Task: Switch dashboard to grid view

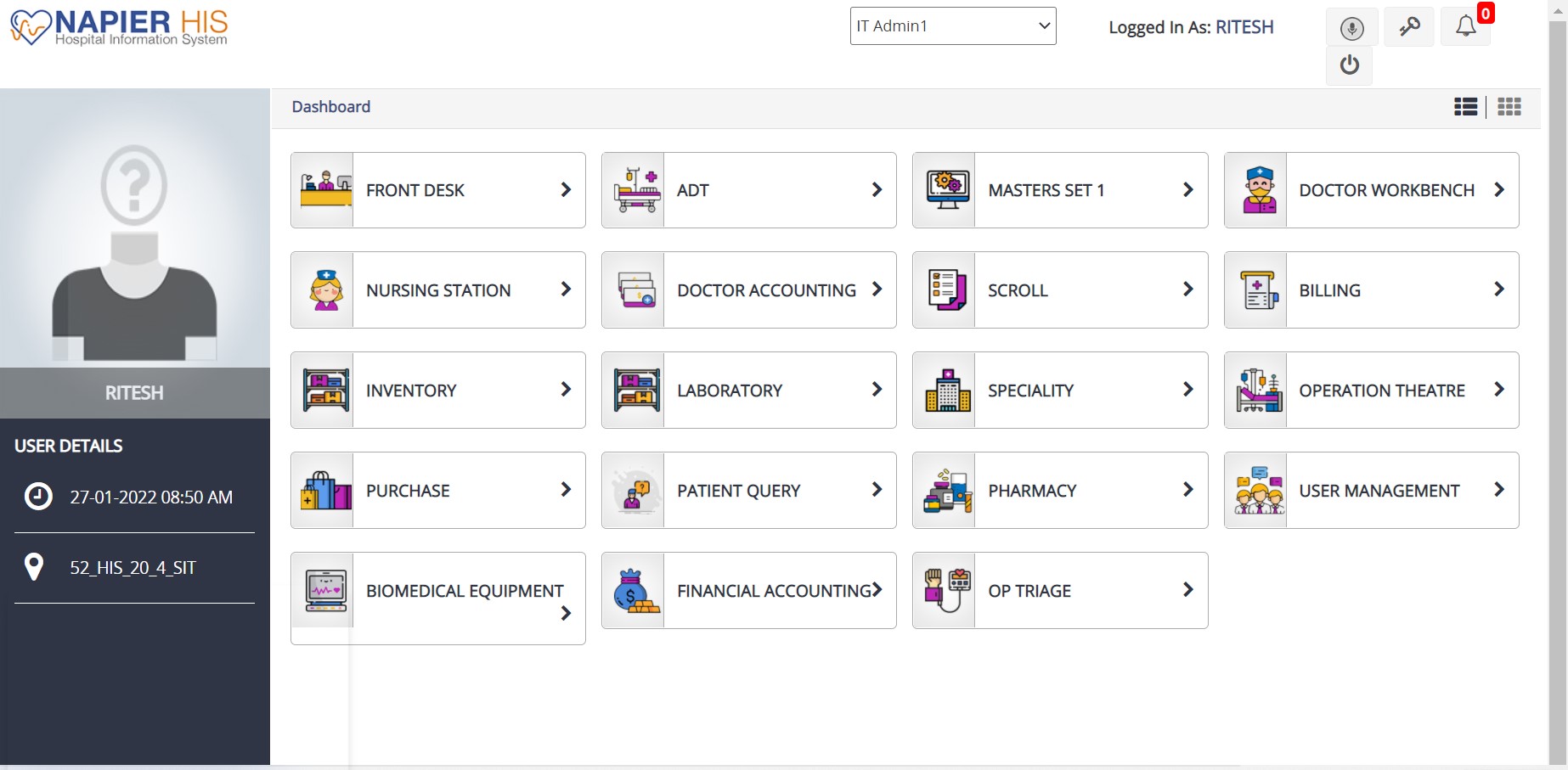Action: pyautogui.click(x=1509, y=106)
